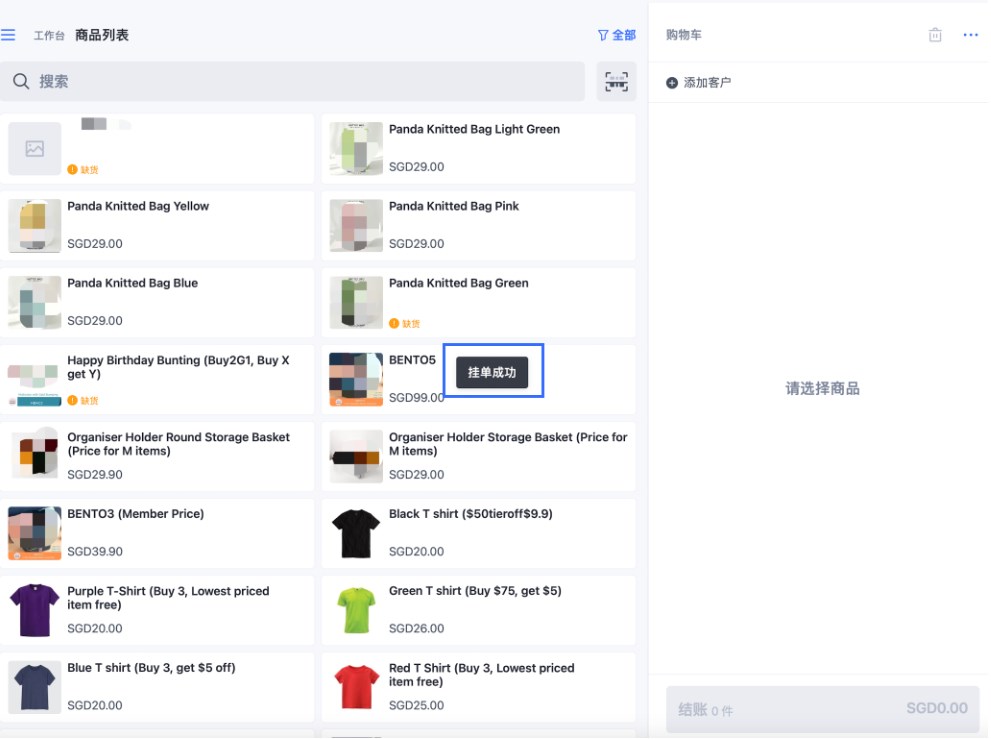991x739 pixels.
Task: Click the blue T-shirt image
Action: point(35,687)
